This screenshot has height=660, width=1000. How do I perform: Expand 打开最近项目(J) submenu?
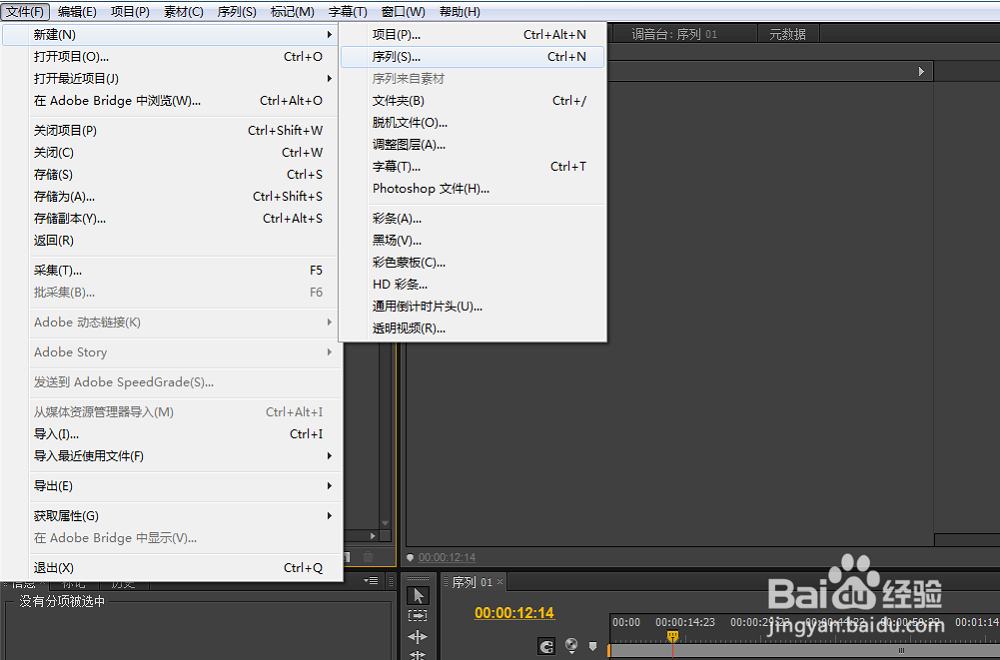170,78
